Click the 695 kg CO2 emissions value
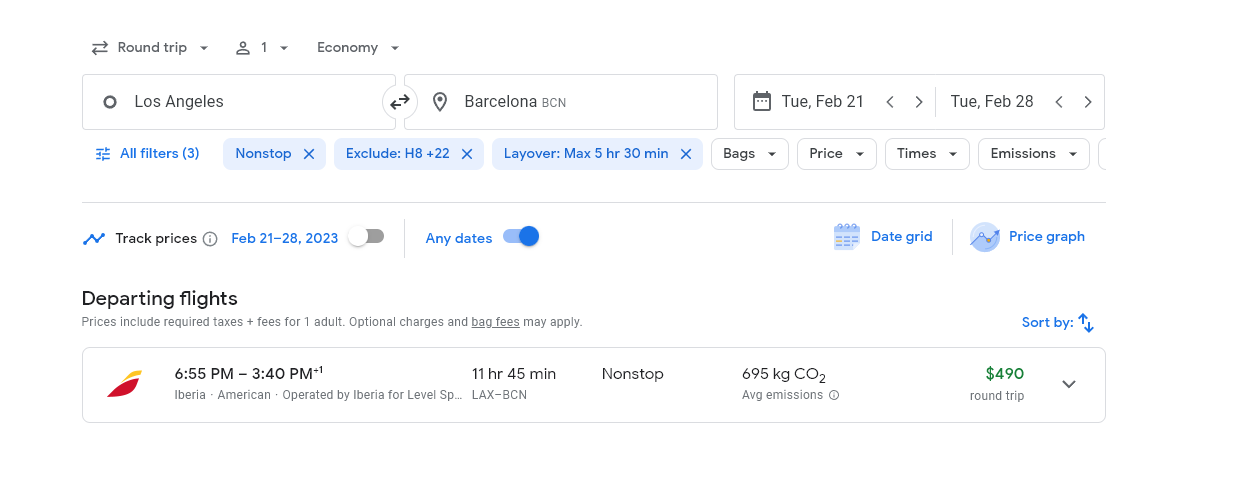 point(784,375)
